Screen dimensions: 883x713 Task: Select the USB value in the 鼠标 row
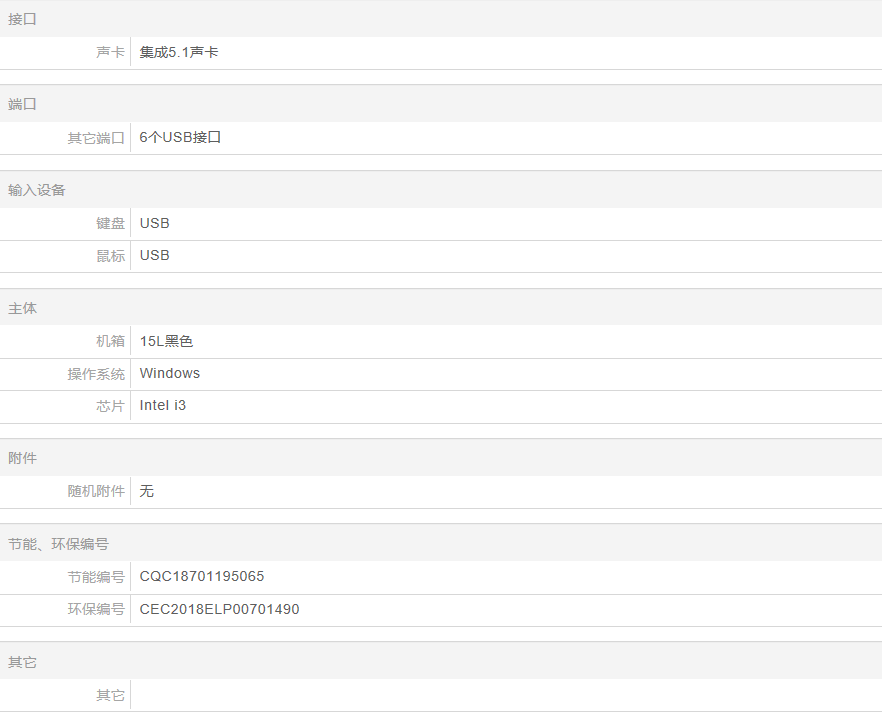point(154,256)
